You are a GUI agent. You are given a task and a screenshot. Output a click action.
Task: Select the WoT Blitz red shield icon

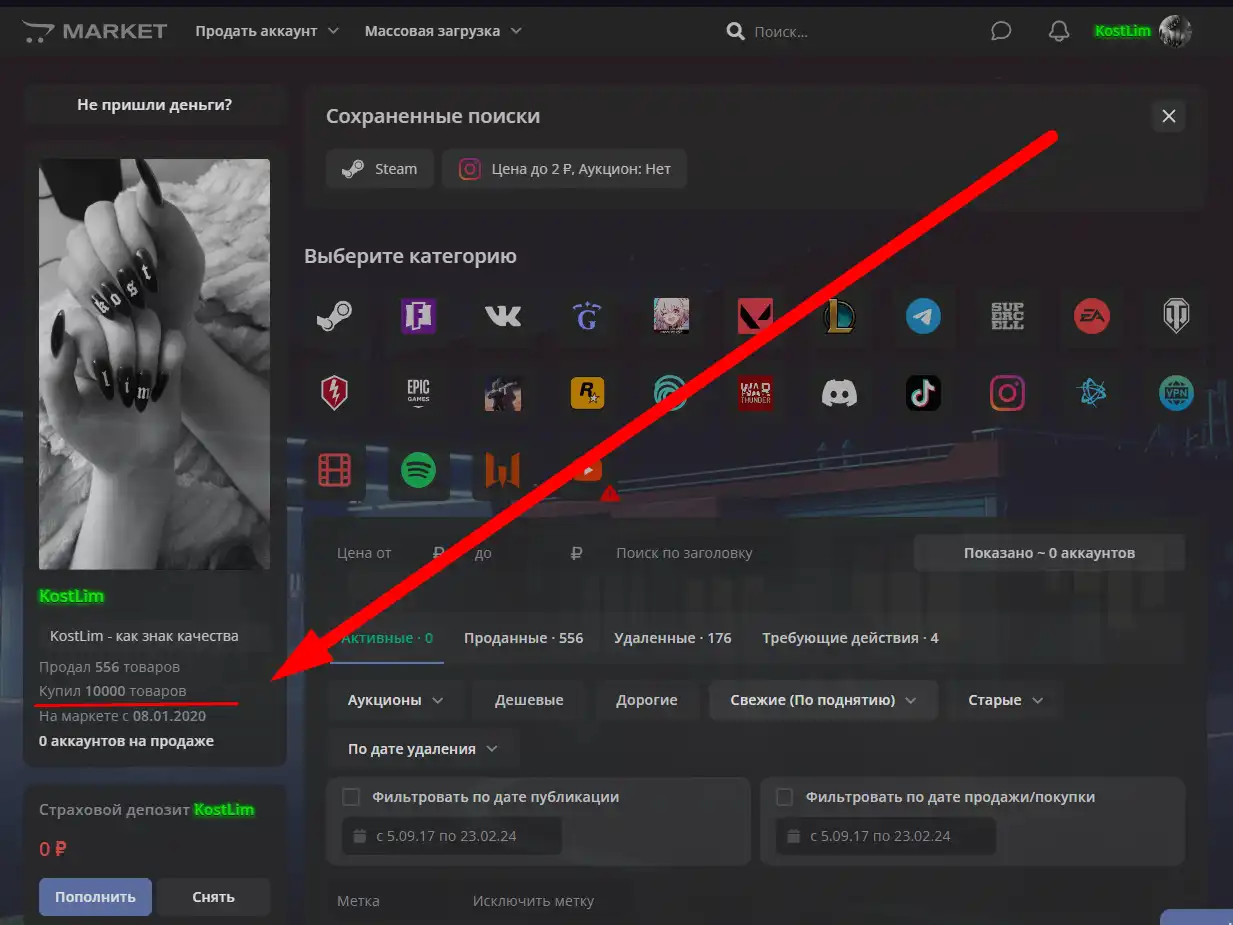[334, 393]
